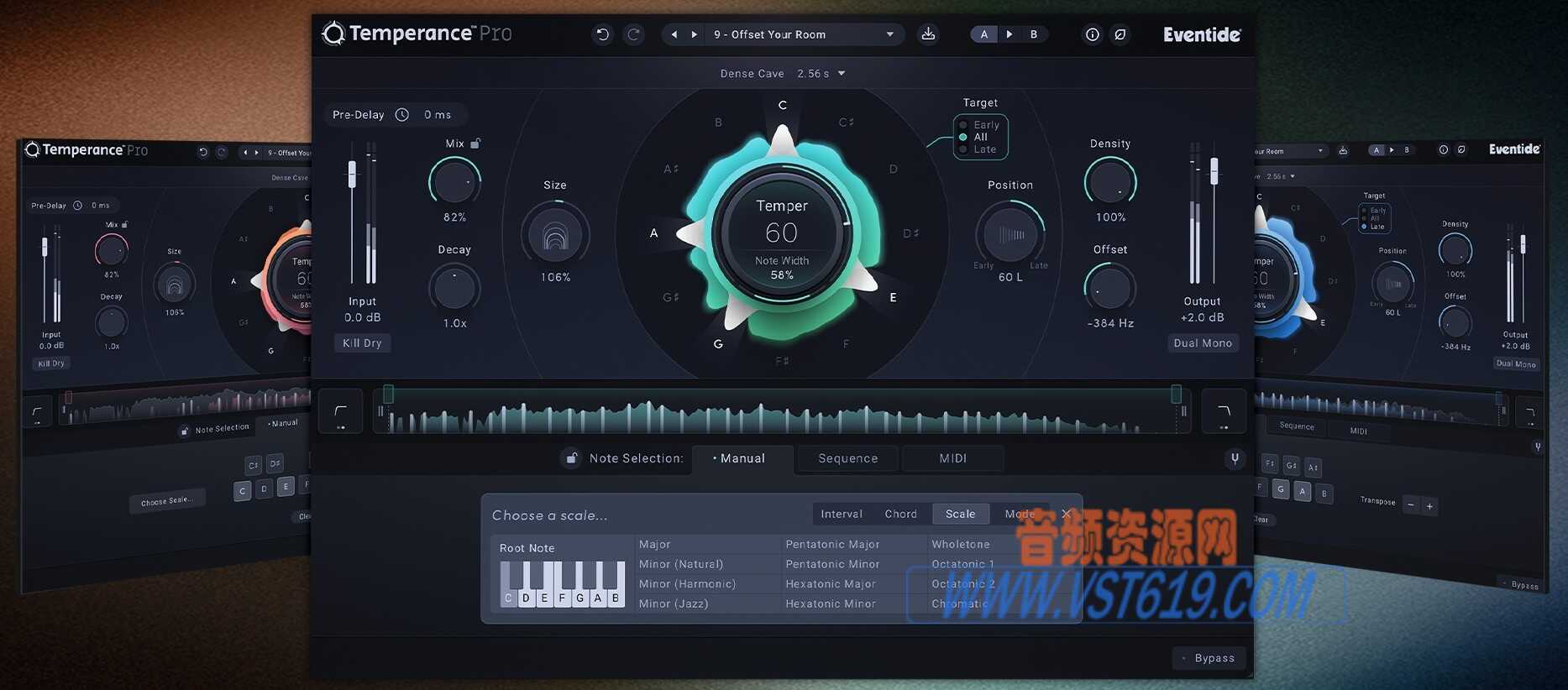Choose Hexatonic Major scale
Viewport: 1568px width, 690px height.
(x=853, y=584)
